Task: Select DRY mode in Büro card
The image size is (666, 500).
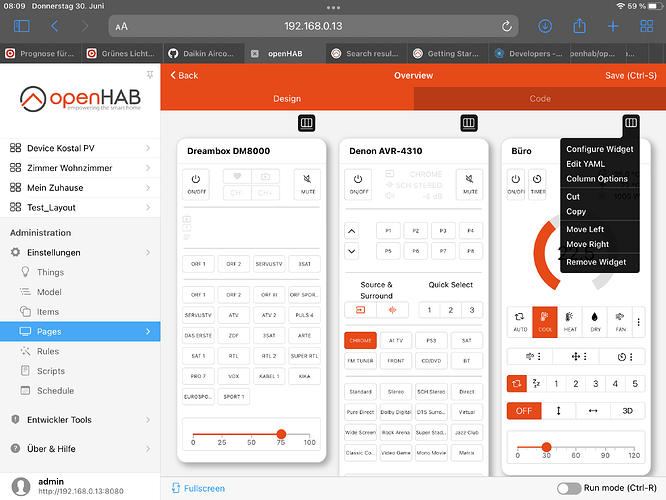Action: 595,322
